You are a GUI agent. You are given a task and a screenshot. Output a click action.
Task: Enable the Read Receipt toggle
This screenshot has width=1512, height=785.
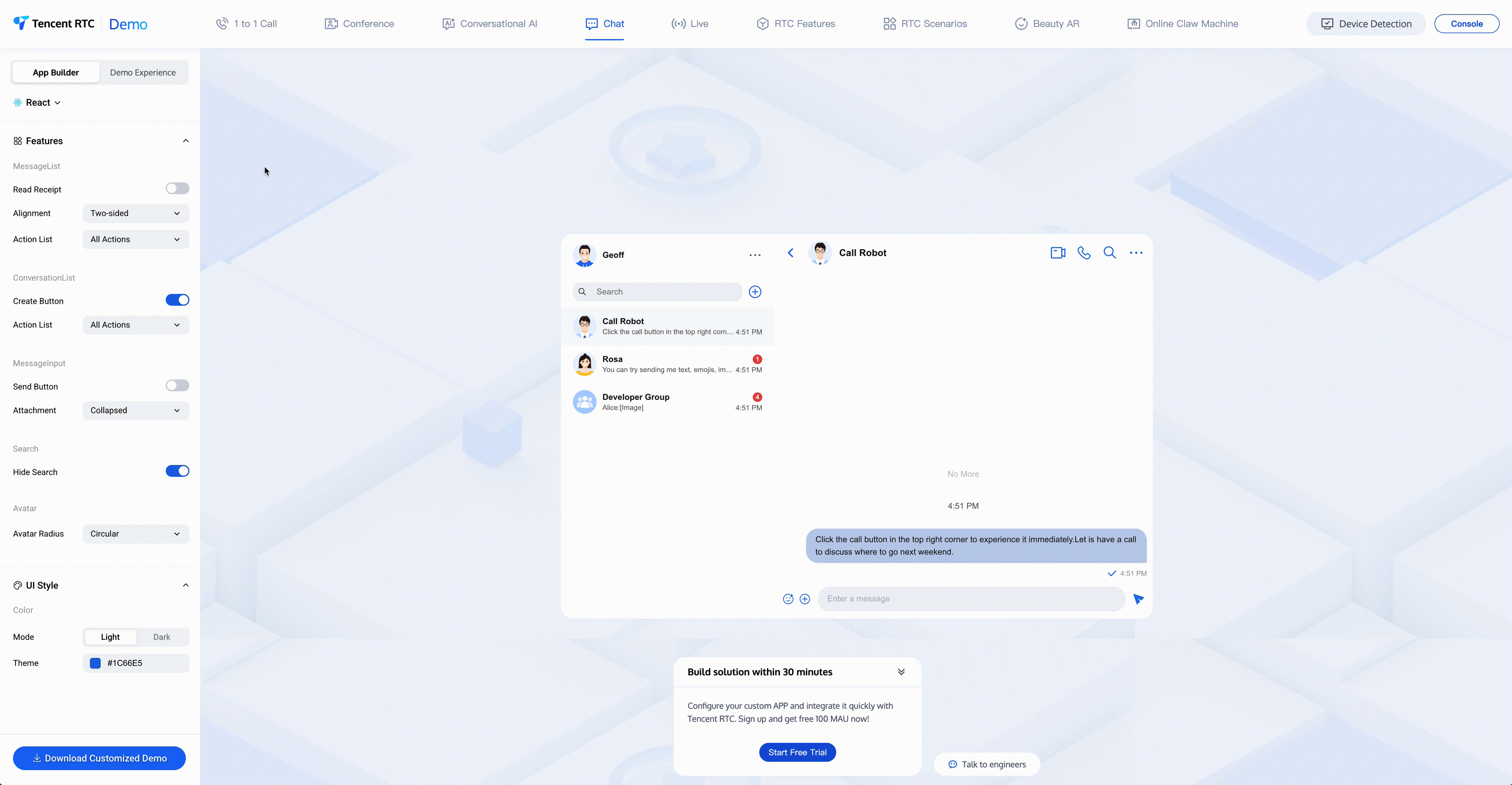point(177,188)
